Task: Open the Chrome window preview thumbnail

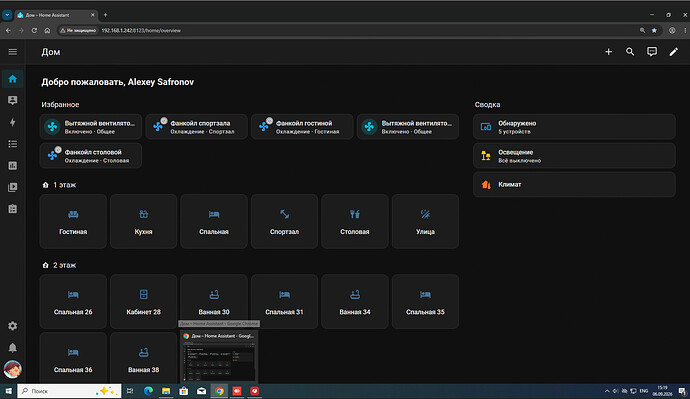Action: tap(219, 356)
